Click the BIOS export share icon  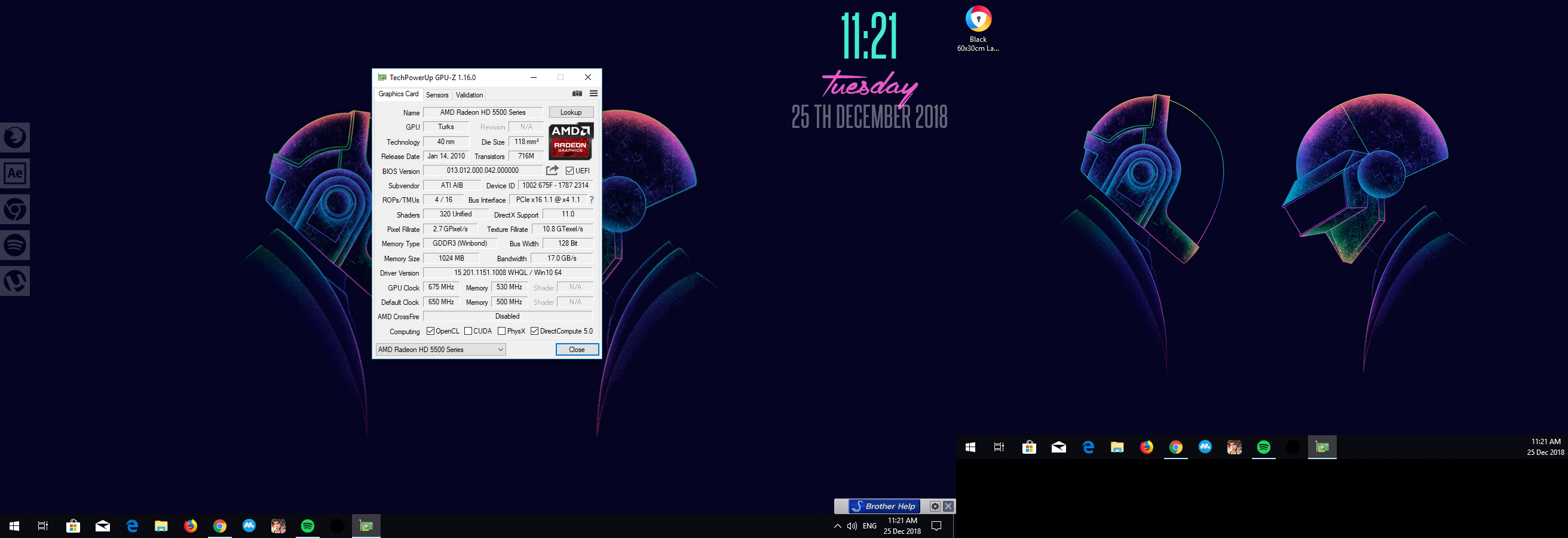552,170
